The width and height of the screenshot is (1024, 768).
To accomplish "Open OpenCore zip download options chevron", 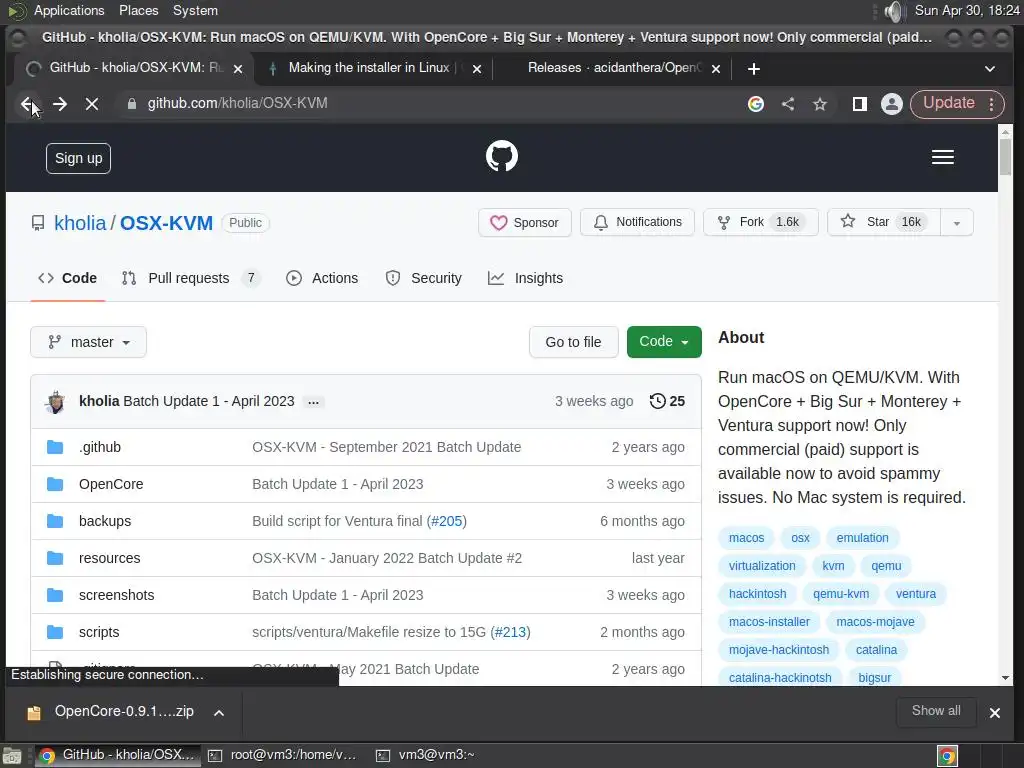I will (219, 712).
